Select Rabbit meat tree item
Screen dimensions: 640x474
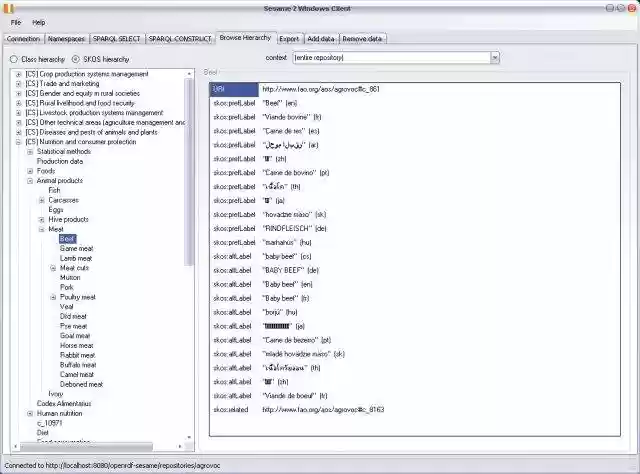(x=78, y=355)
